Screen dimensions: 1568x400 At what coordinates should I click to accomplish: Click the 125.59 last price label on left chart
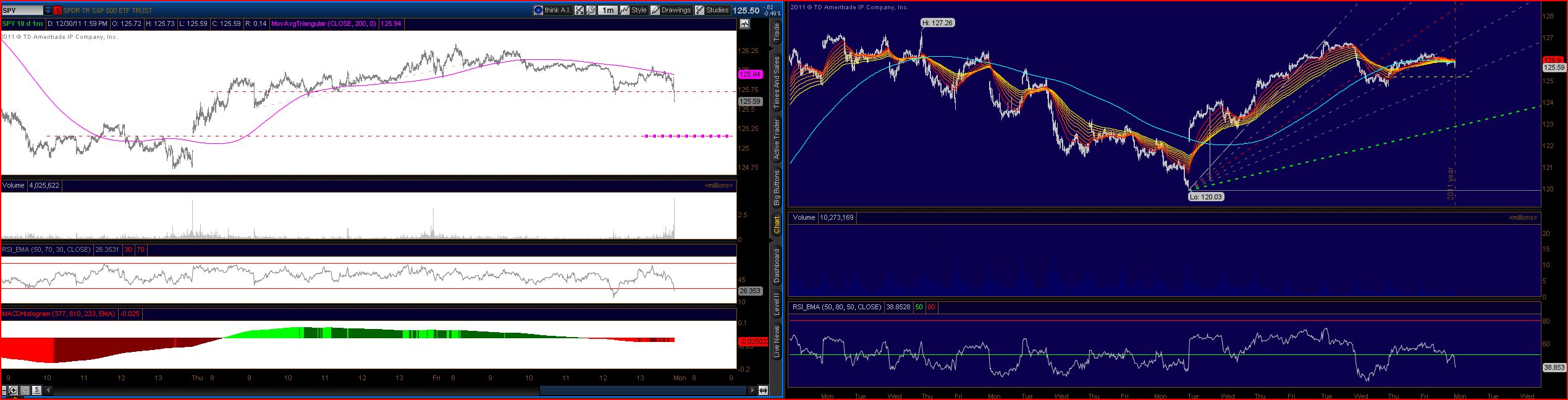pos(750,101)
